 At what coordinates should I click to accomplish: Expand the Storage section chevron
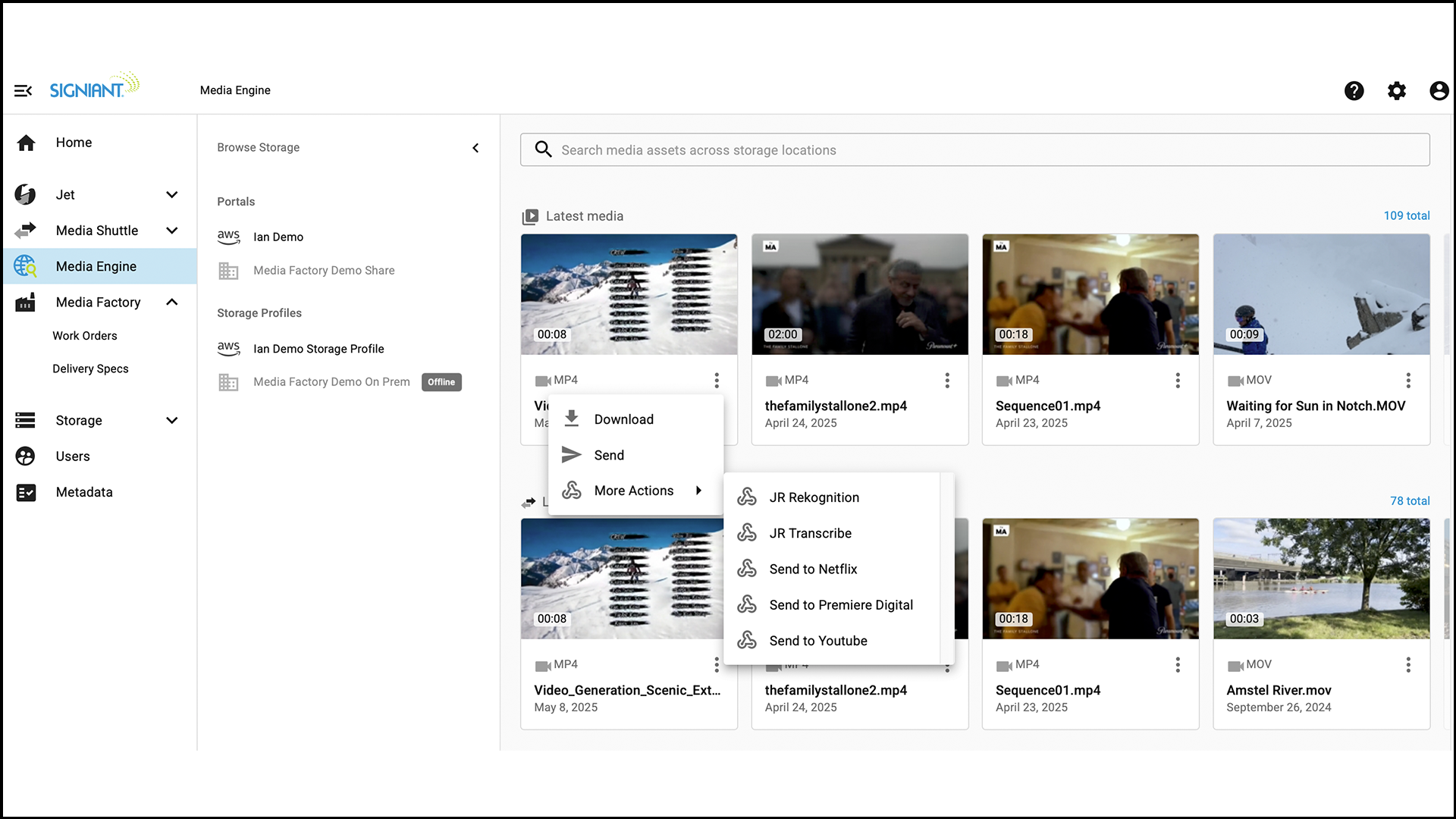[172, 420]
